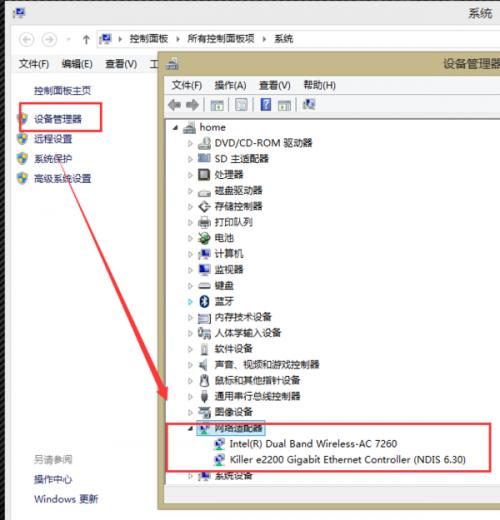This screenshot has height=520, width=500.
Task: Click the scan for hardware changes icon
Action: click(309, 105)
